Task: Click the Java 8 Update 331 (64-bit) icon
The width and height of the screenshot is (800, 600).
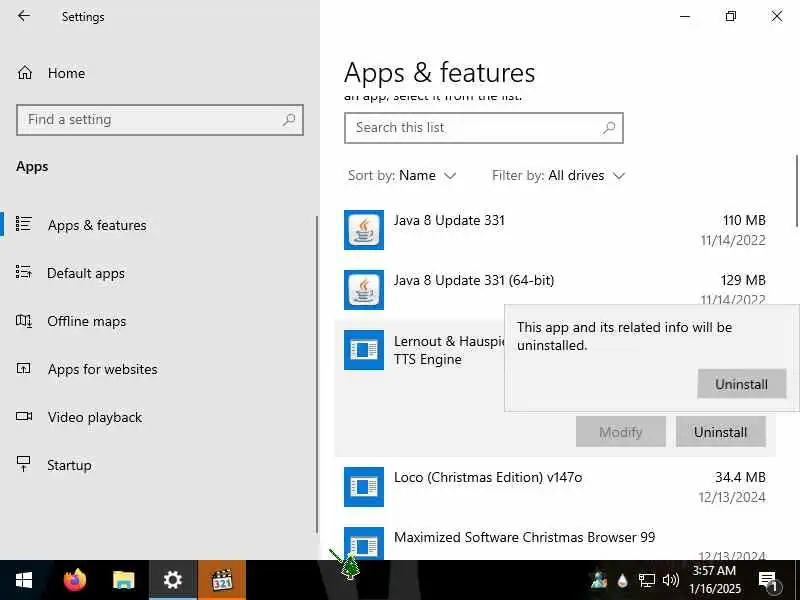Action: click(364, 290)
